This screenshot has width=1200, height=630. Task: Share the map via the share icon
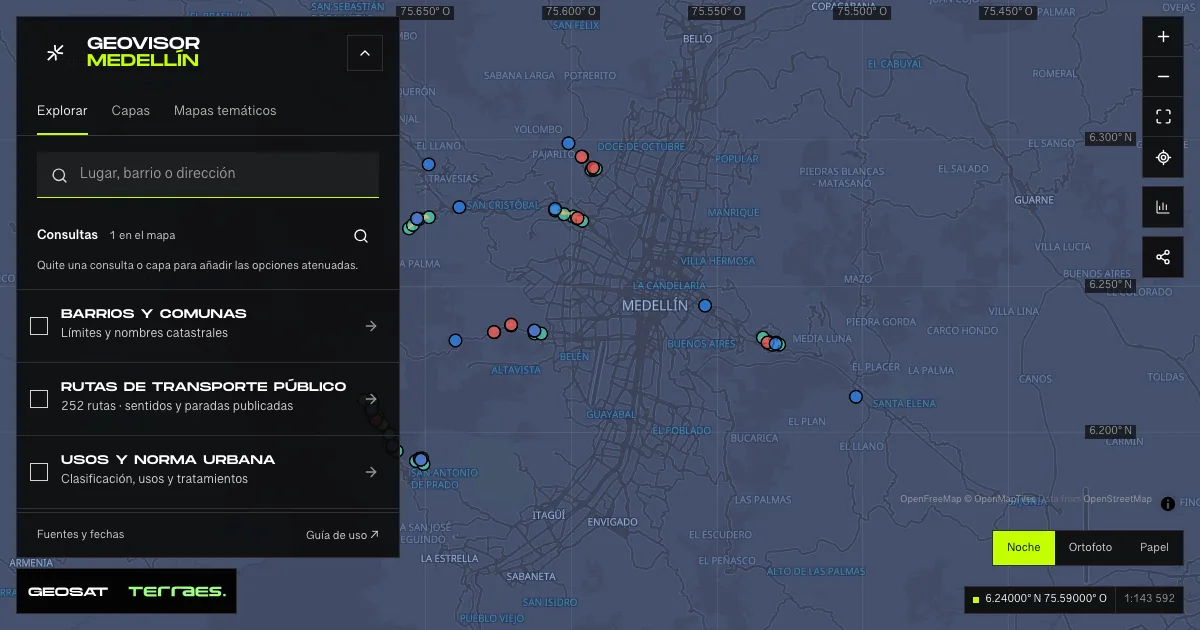point(1163,257)
